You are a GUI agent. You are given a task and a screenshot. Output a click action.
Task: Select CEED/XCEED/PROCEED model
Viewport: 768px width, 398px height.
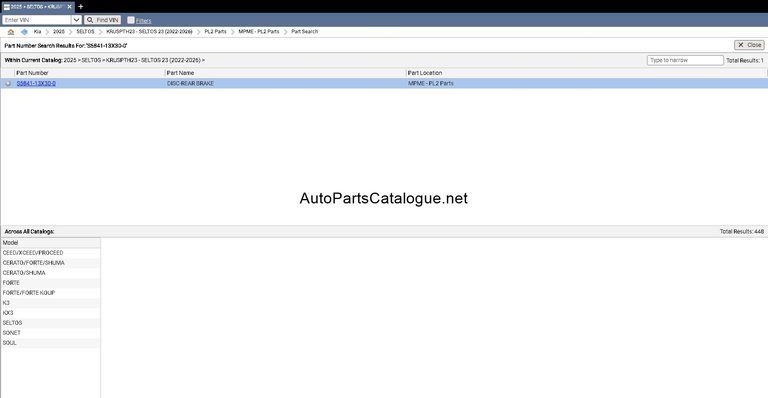(x=50, y=253)
